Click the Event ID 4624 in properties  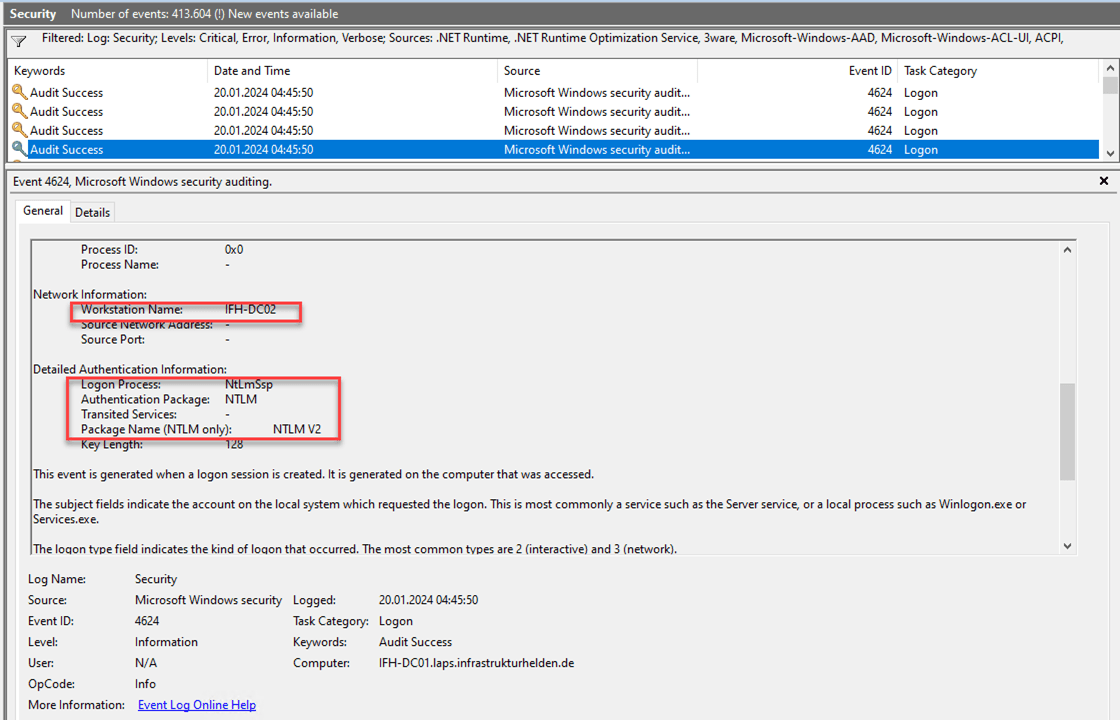point(147,621)
